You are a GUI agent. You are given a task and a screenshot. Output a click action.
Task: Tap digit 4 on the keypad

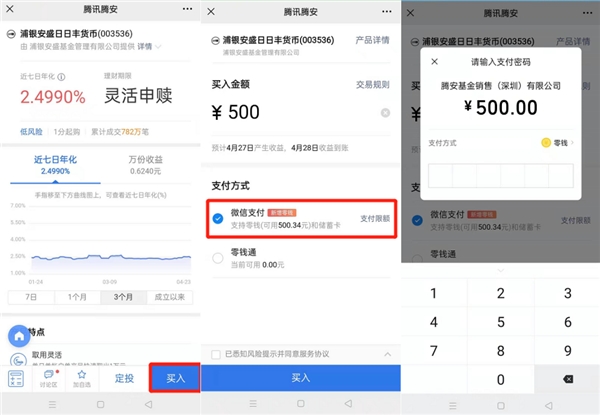pyautogui.click(x=434, y=322)
